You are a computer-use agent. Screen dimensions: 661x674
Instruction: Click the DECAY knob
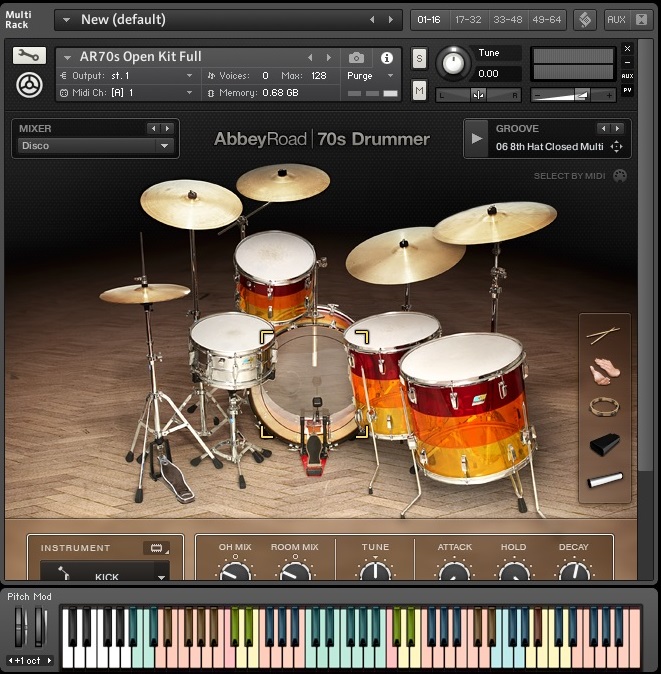pyautogui.click(x=575, y=570)
